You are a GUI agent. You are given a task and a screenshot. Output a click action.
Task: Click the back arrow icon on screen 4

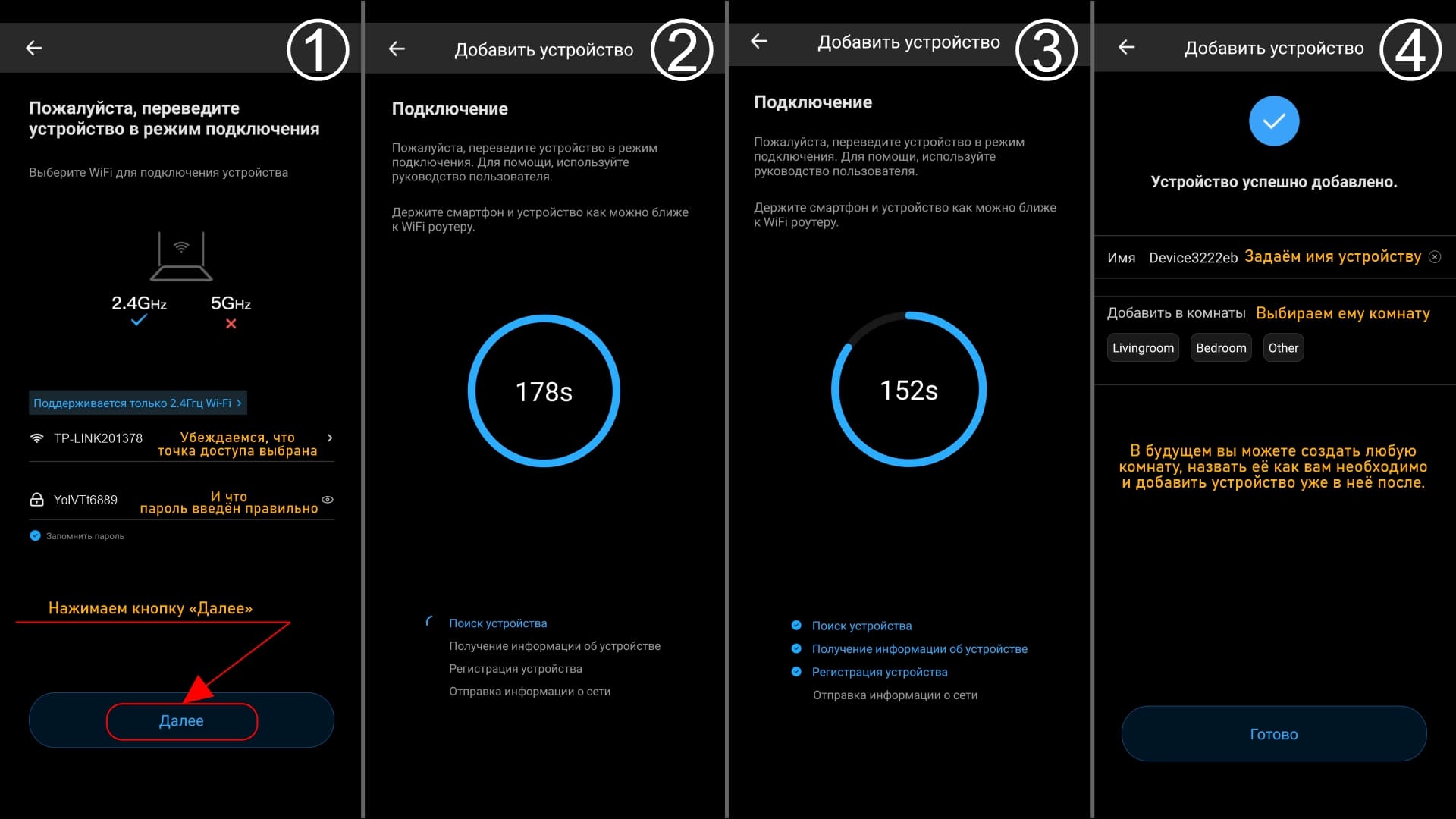[1126, 47]
